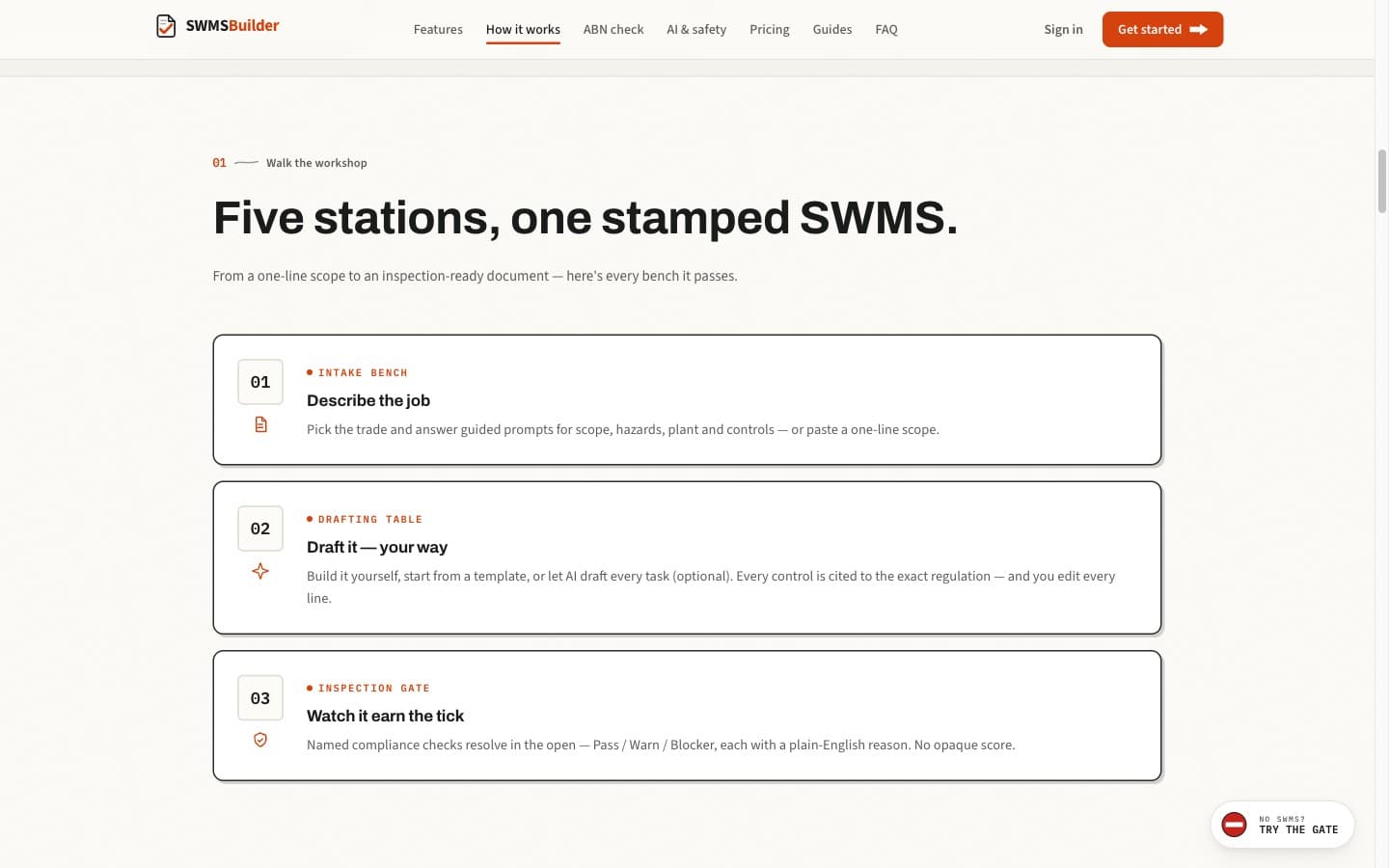The height and width of the screenshot is (868, 1389).
Task: Click the Five stations, one stamped SWMS heading
Action: (586, 217)
